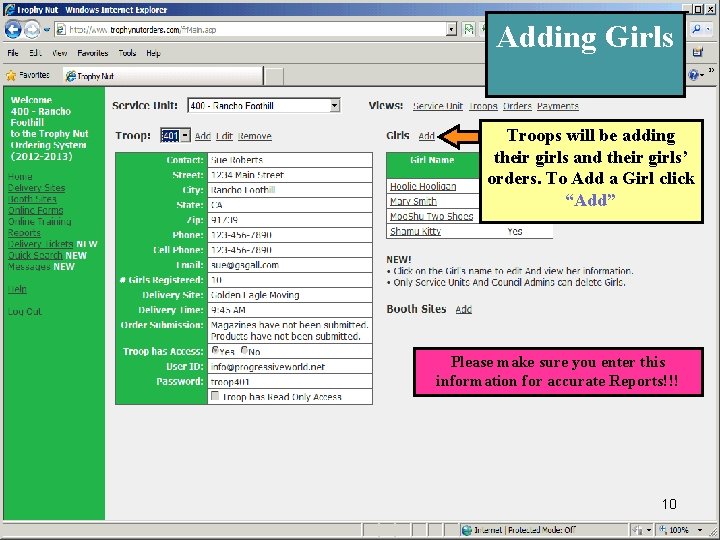Select Yes for Troop has Access
Screen dimensions: 720x540
[215, 350]
